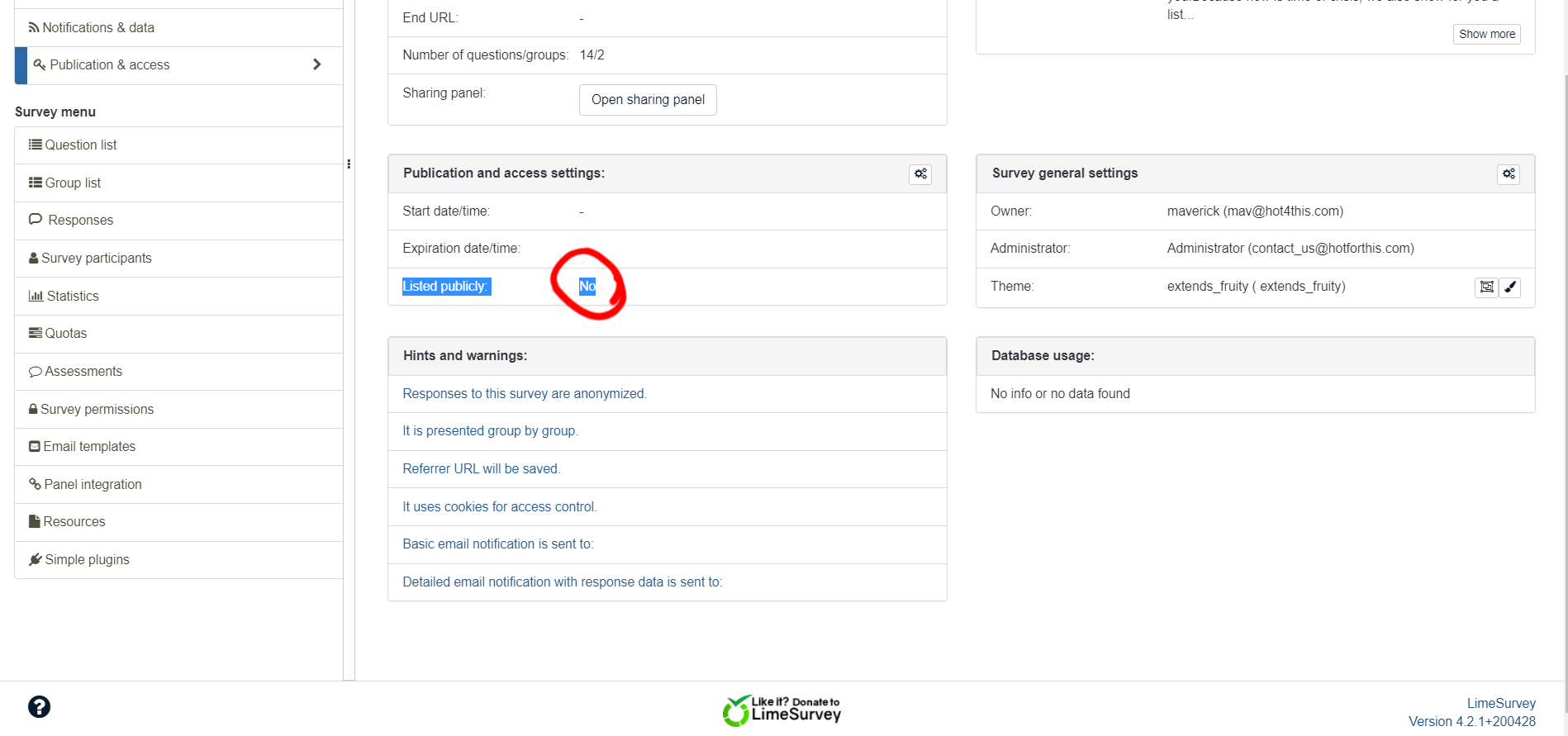Open 'Responses to this survey are anonymized' link

point(525,394)
